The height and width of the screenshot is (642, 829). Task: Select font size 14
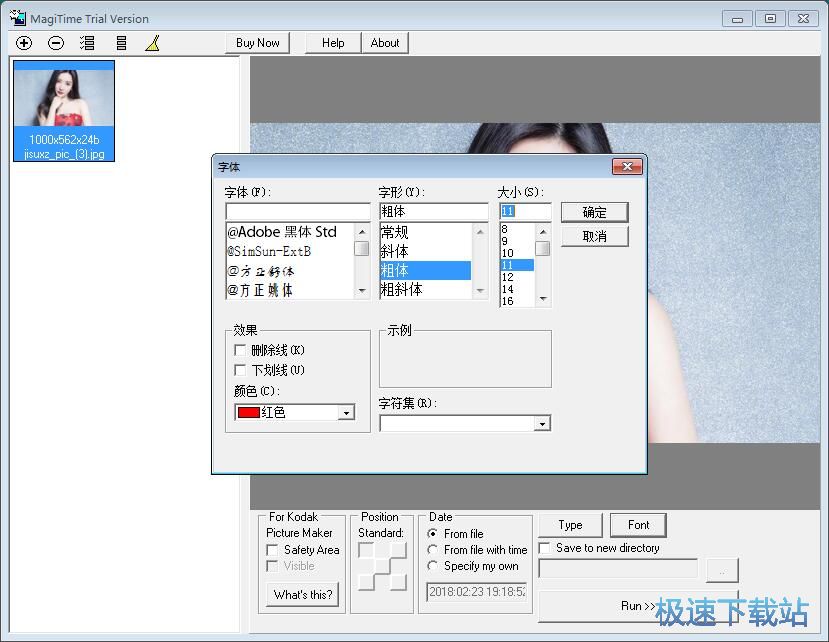tap(517, 289)
